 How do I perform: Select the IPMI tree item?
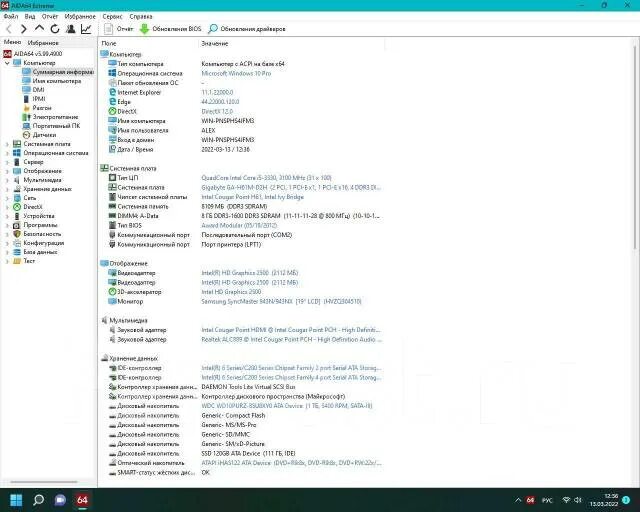[34, 99]
